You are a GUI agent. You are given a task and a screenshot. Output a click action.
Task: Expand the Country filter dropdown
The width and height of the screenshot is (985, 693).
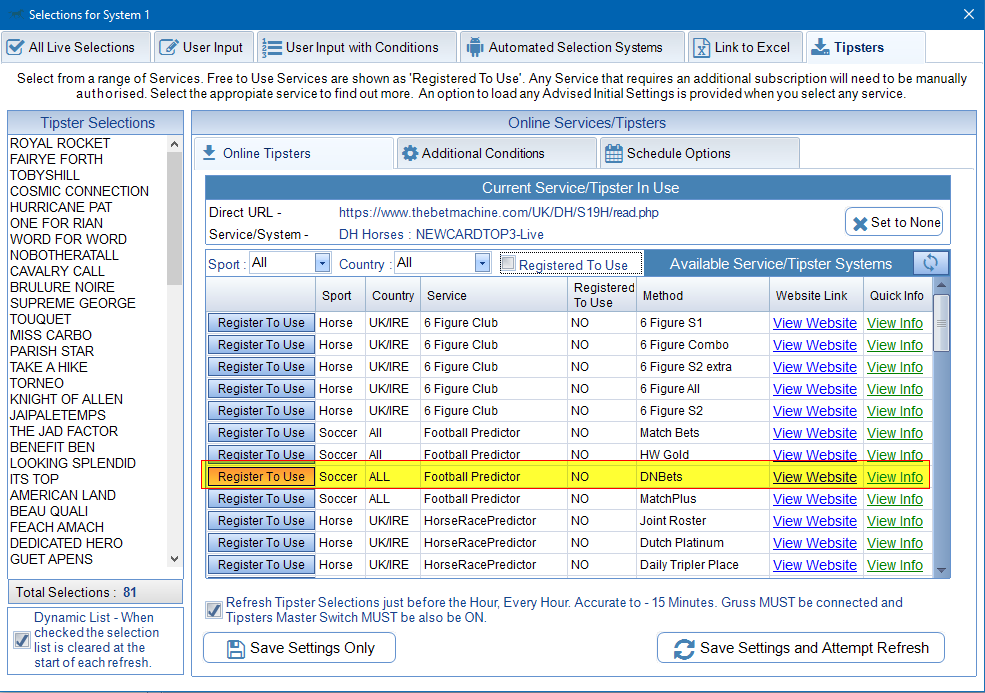tap(482, 263)
